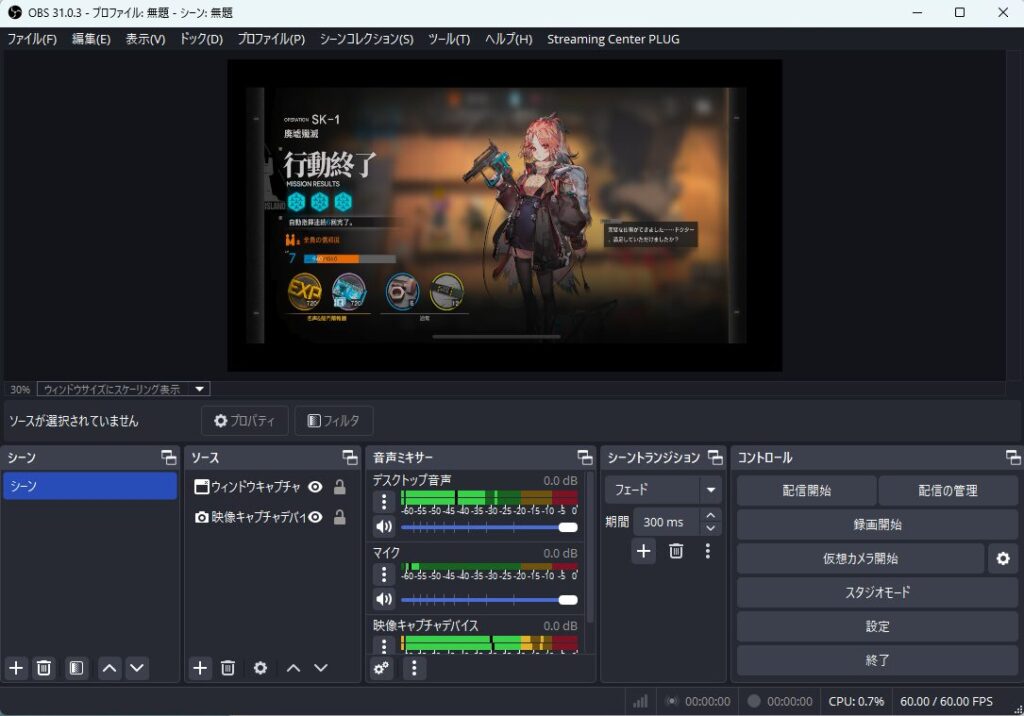Click the プロパティ button

[x=245, y=421]
